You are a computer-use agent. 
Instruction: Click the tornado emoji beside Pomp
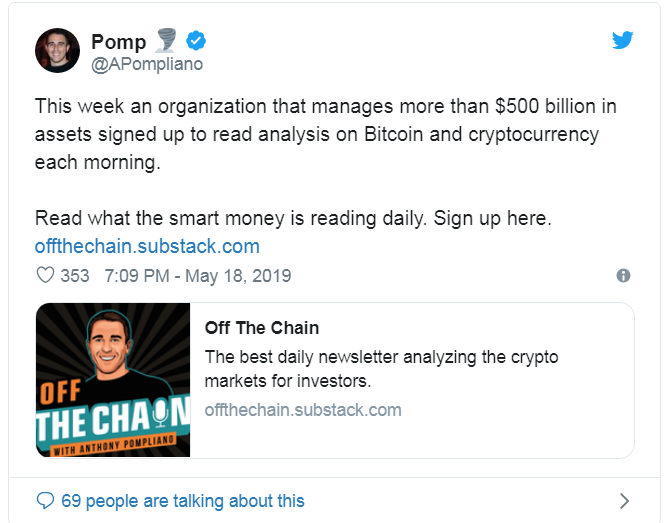pos(166,41)
